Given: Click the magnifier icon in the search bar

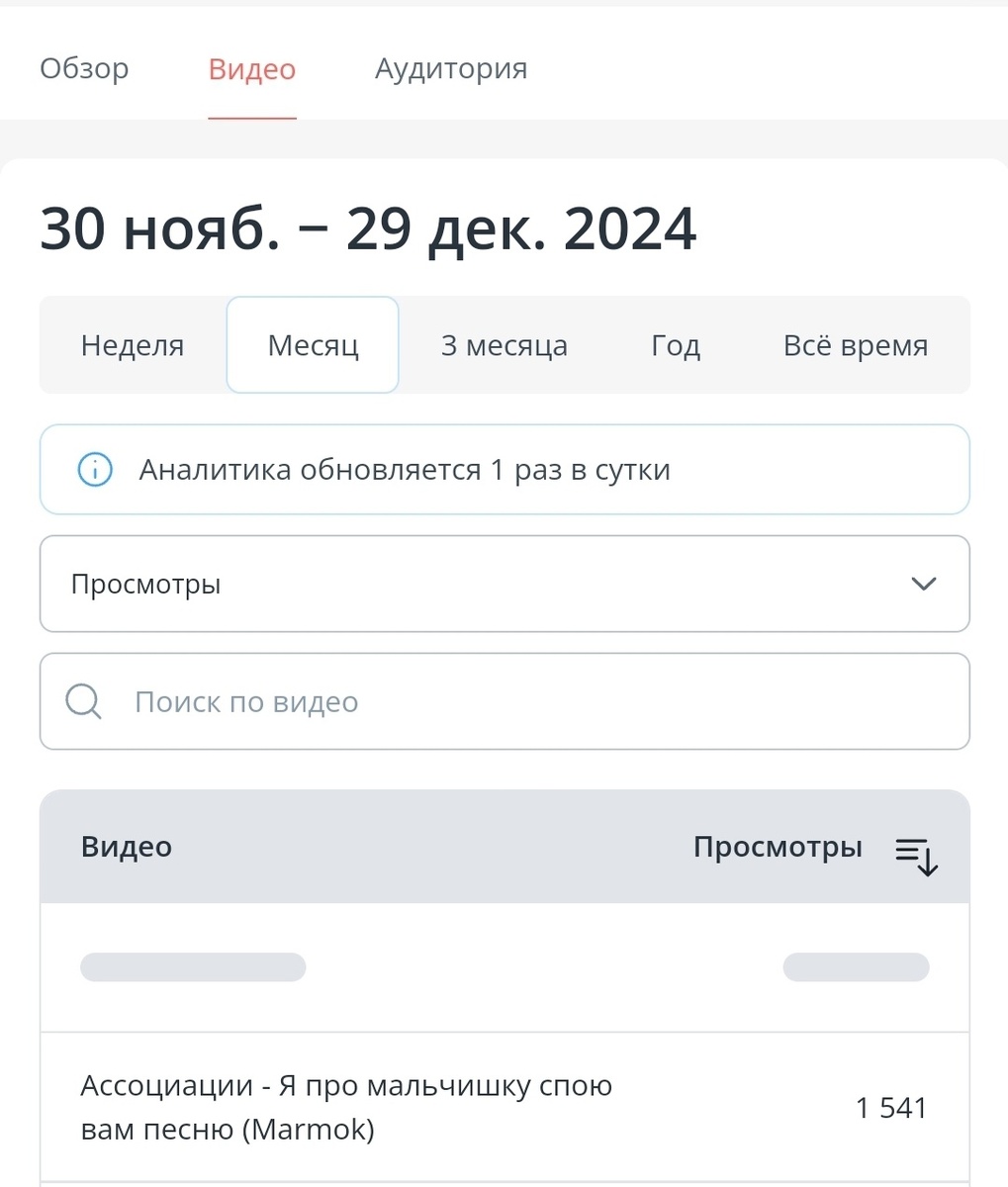Looking at the screenshot, I should click(x=82, y=701).
